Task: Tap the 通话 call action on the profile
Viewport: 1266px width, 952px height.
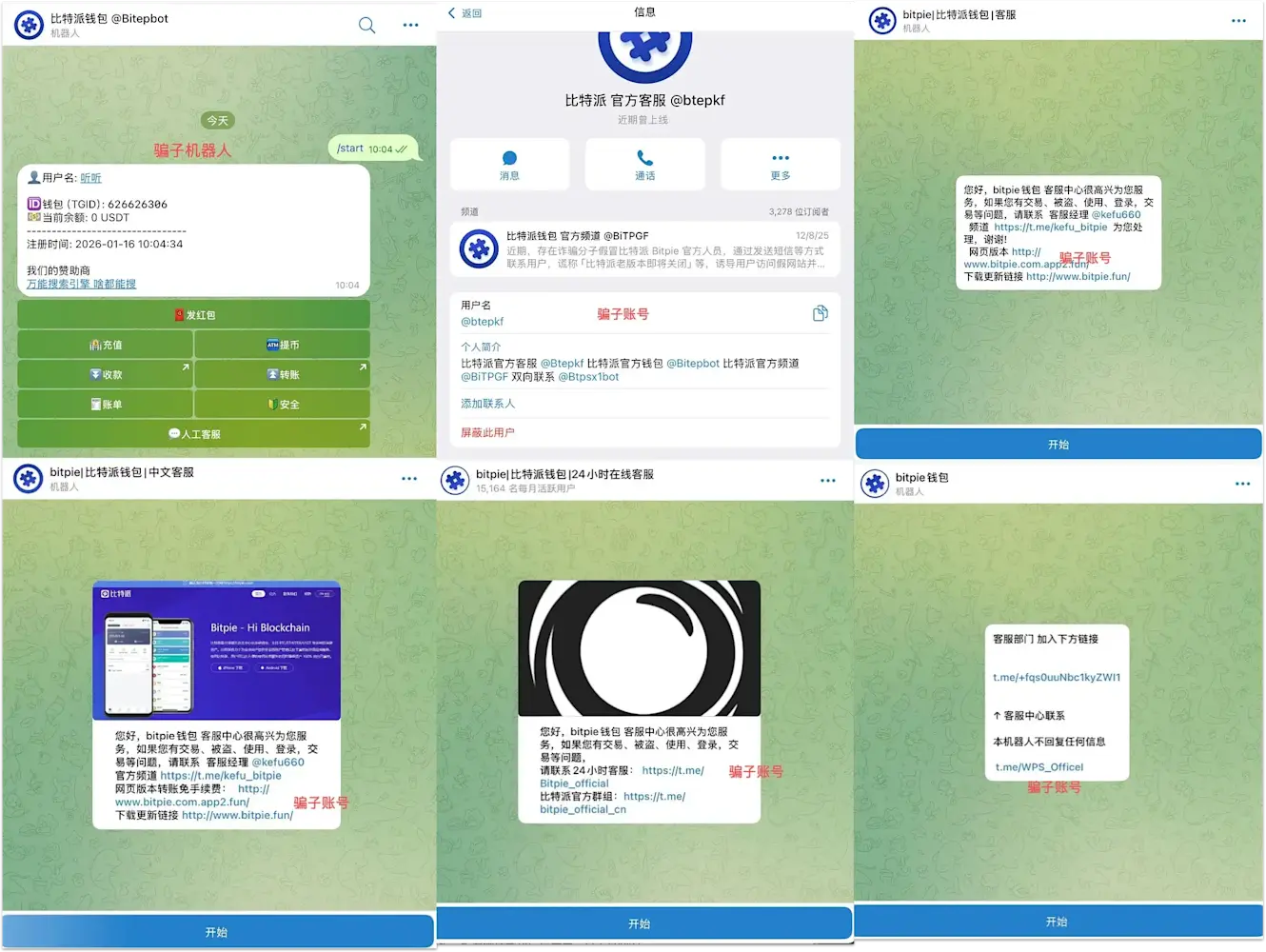Action: point(644,165)
